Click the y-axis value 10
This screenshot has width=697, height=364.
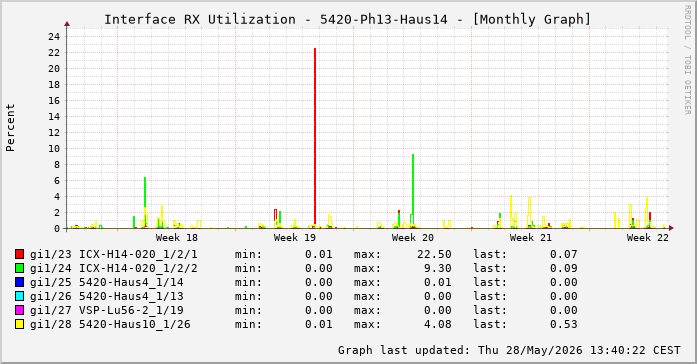[x=54, y=148]
